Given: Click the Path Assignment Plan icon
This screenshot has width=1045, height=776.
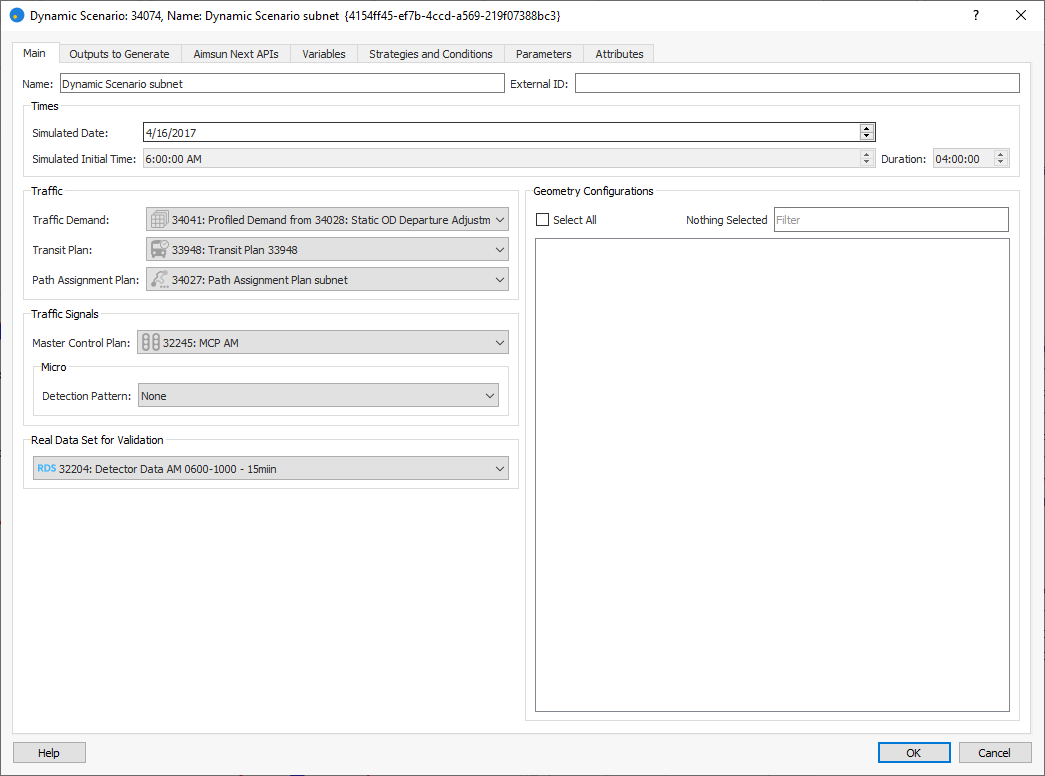Looking at the screenshot, I should point(159,280).
